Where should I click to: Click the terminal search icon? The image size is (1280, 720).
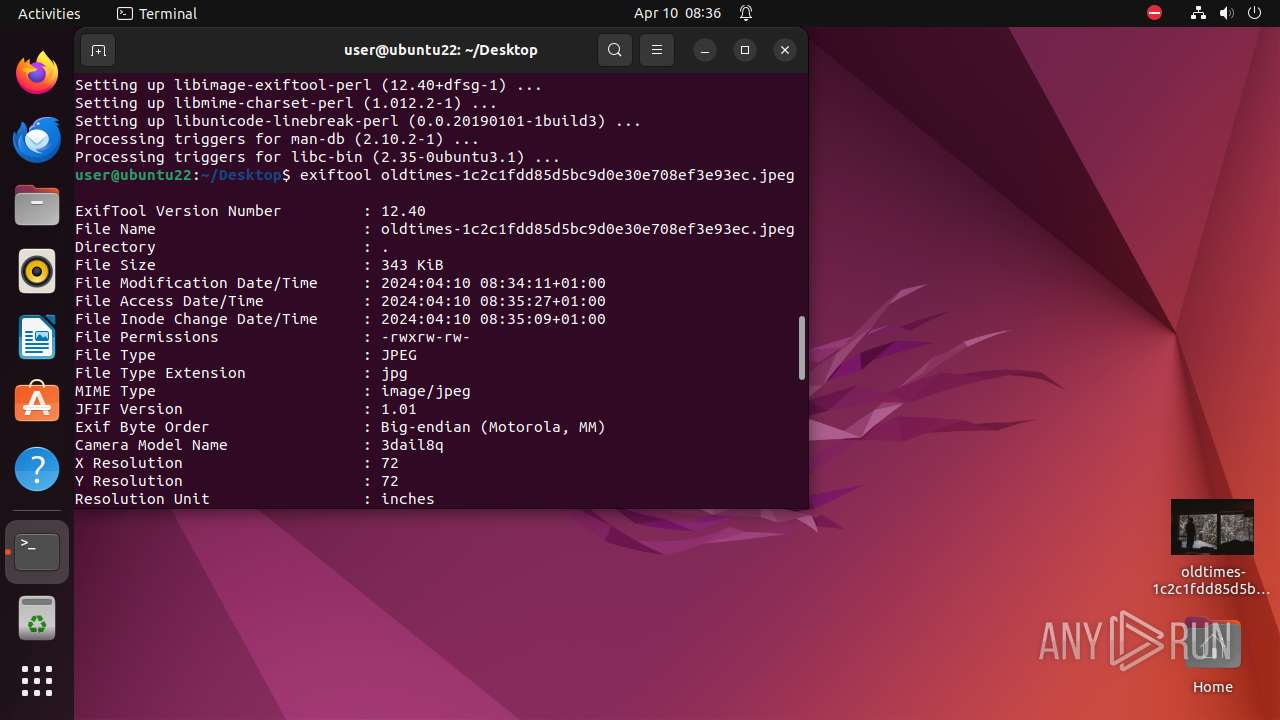point(615,50)
